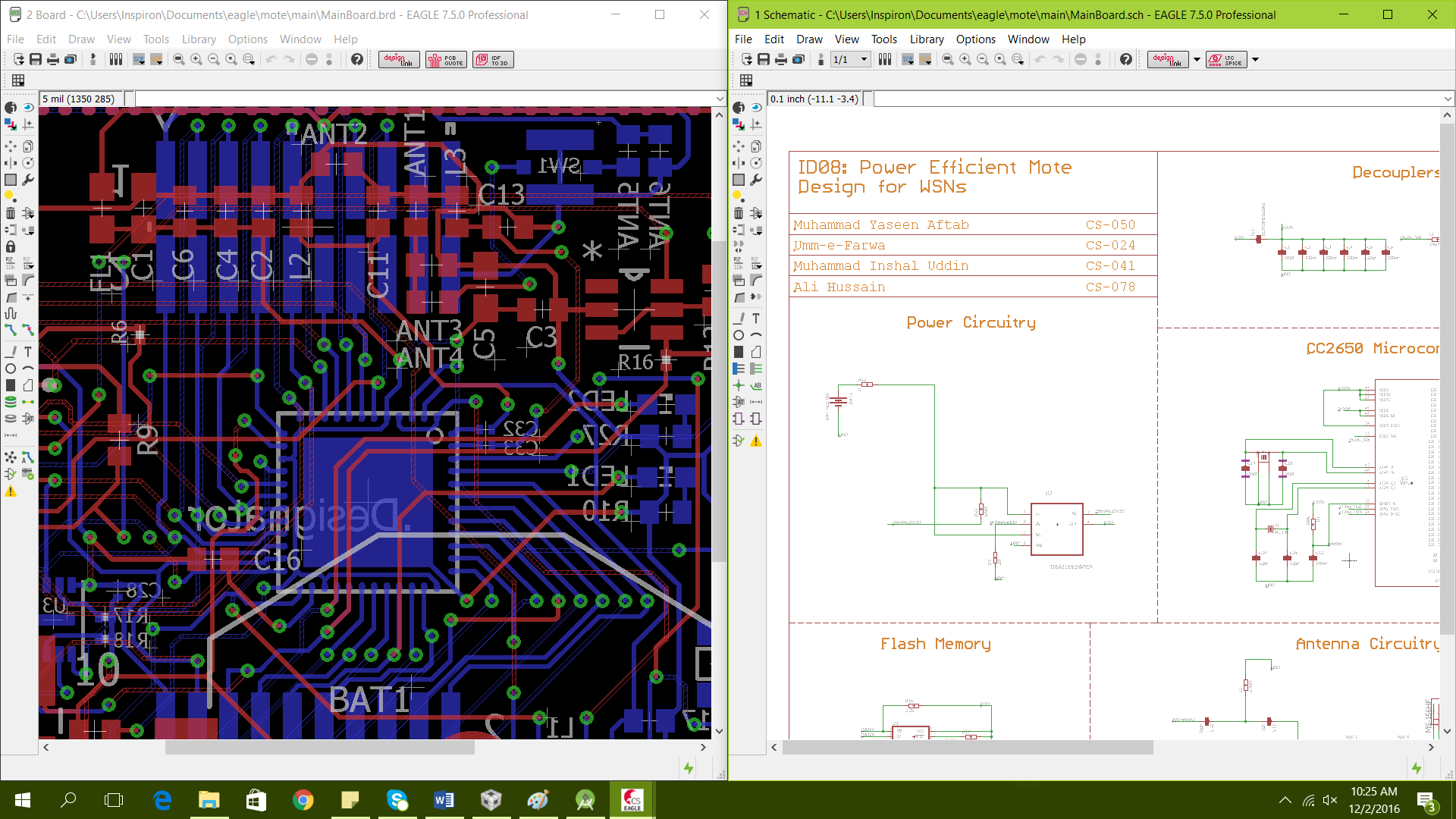This screenshot has height=819, width=1456.
Task: Open the ULP dropdown in Board toolbar
Action: [156, 59]
